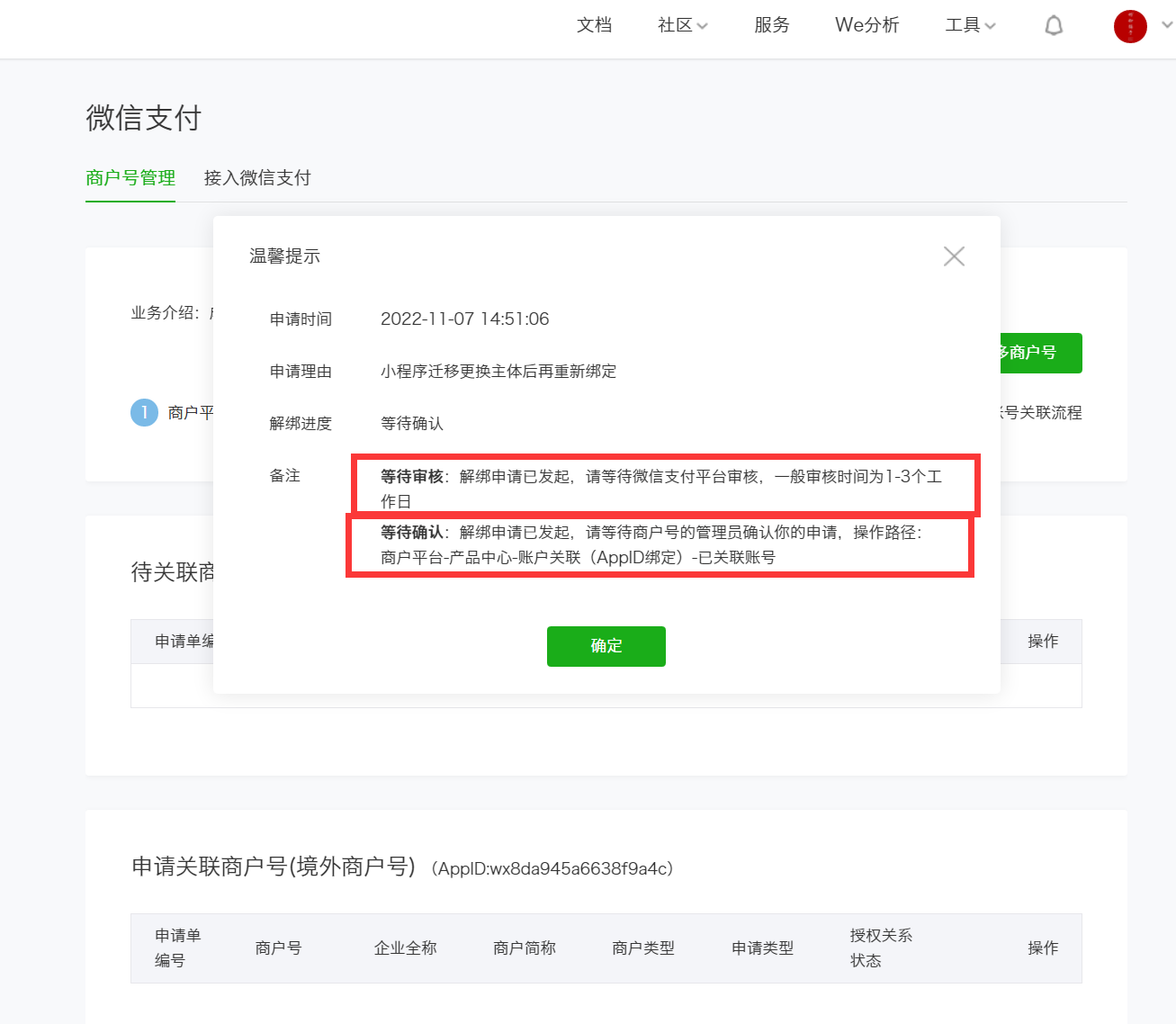
Task: Click the 申请时间 label in dialog
Action: coord(301,319)
